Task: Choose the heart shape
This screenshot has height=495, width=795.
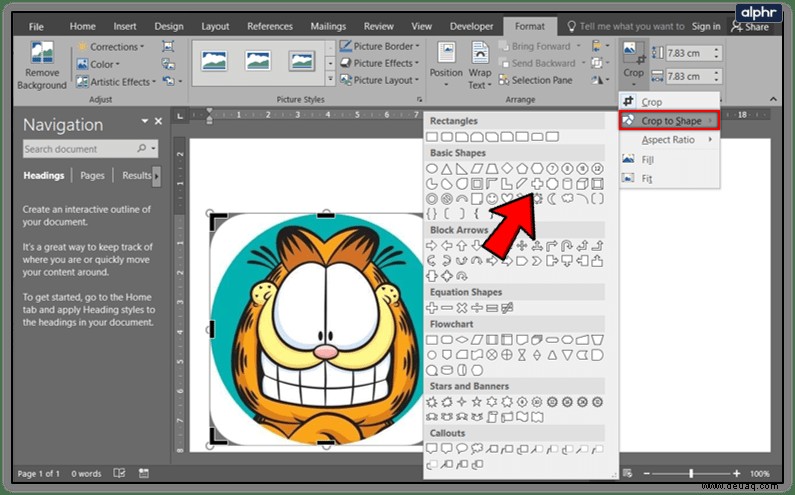Action: 507,199
